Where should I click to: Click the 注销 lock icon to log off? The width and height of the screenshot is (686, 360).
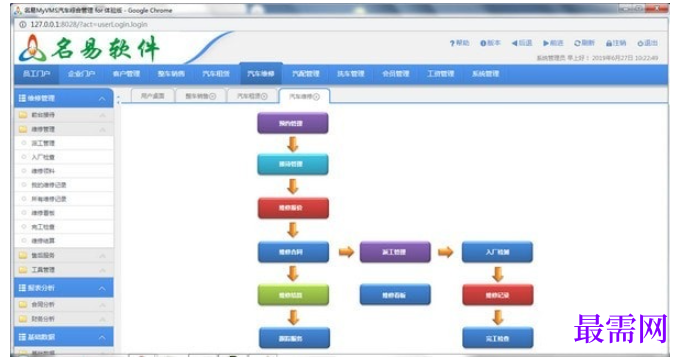tap(609, 43)
